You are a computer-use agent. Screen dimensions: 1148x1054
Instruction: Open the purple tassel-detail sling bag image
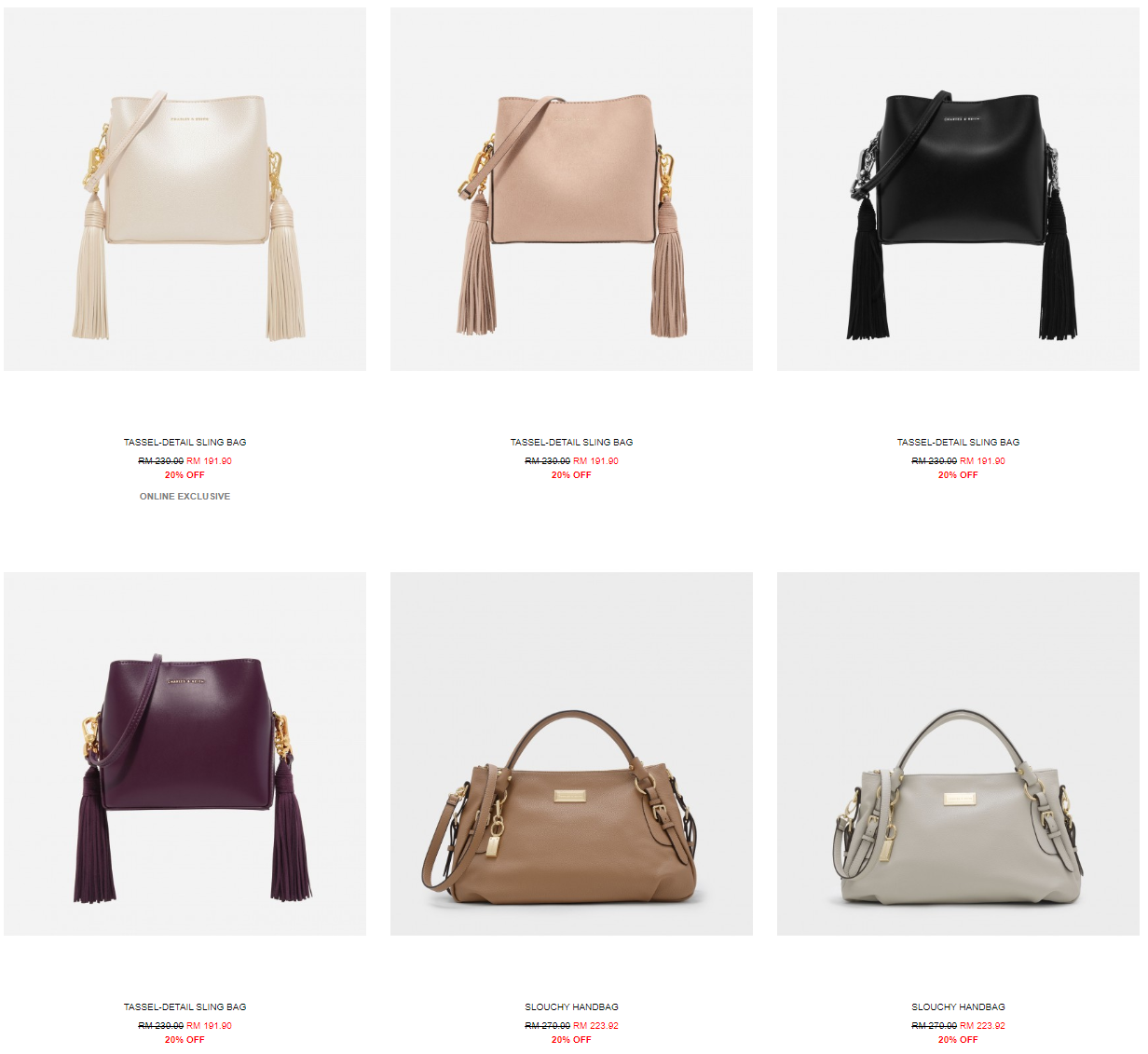tap(184, 754)
